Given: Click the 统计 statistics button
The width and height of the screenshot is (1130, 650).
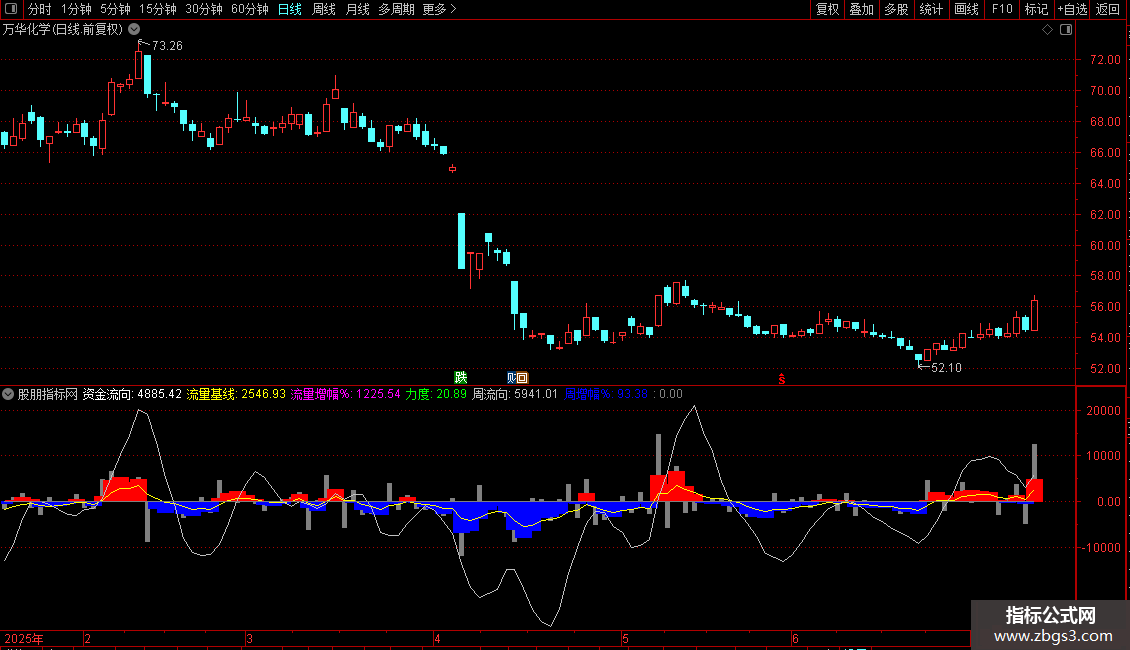Looking at the screenshot, I should 931,9.
